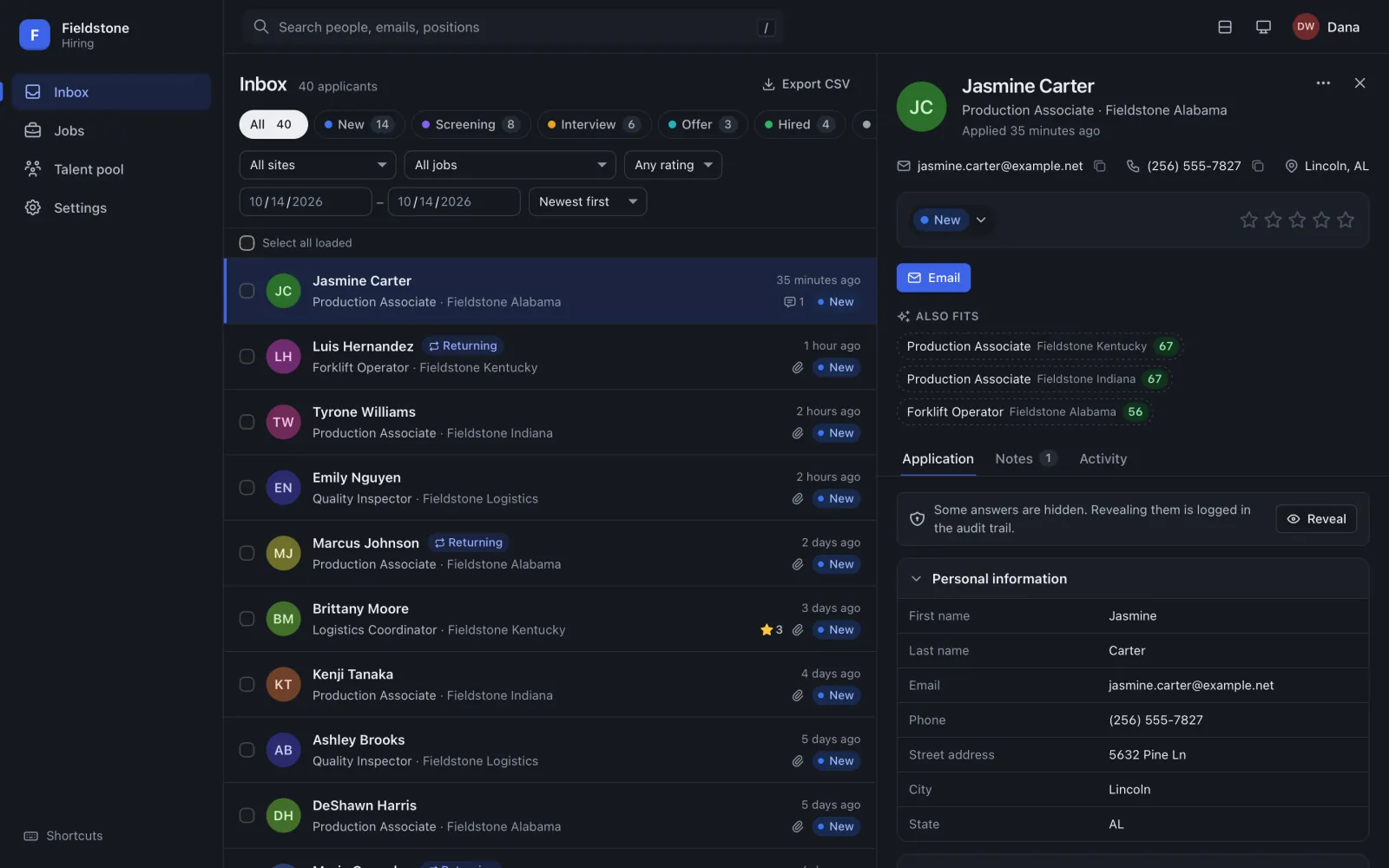Select Emily Nguyen's checkbox
Screen dimensions: 1389x868
click(247, 488)
